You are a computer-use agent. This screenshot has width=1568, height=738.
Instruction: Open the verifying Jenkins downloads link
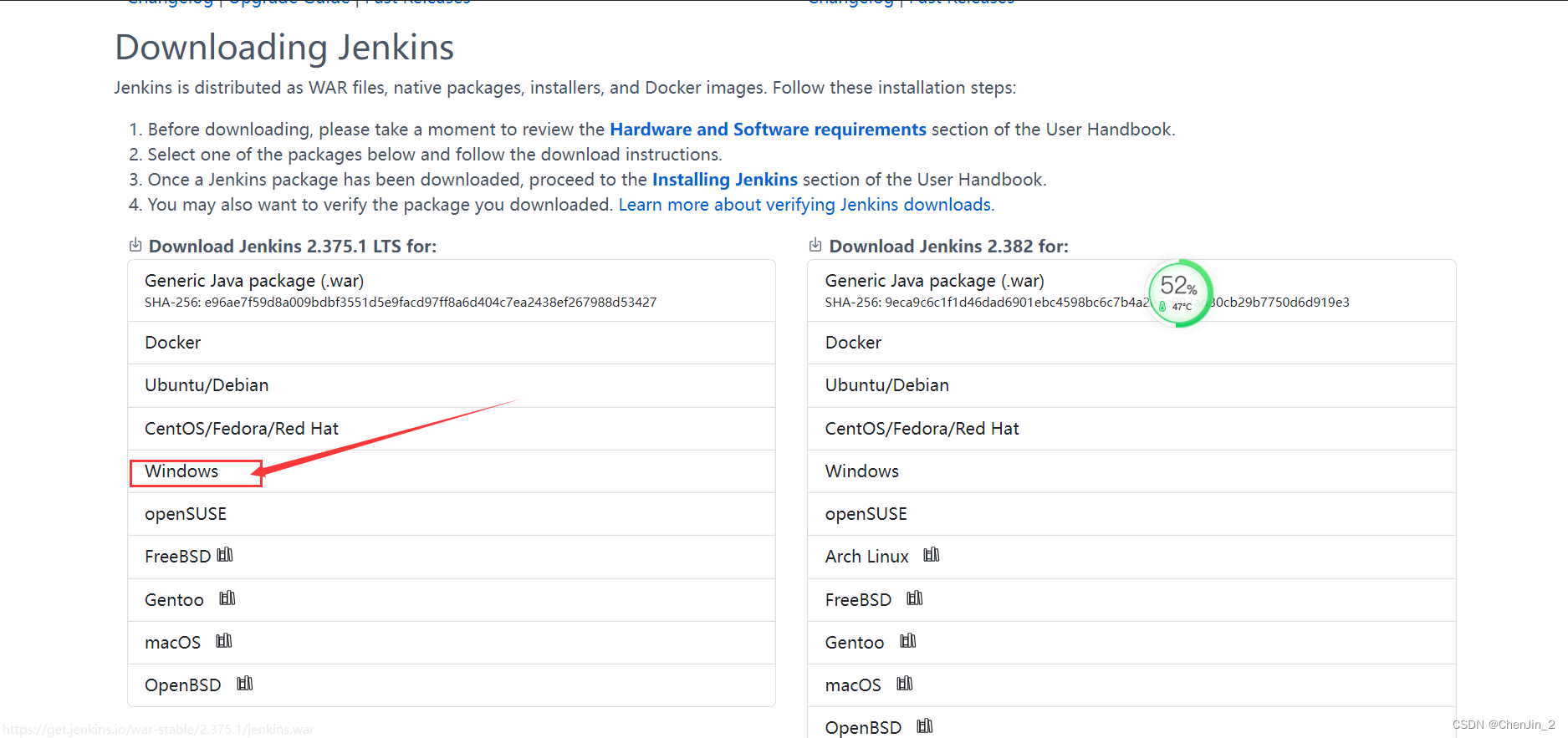tap(806, 205)
